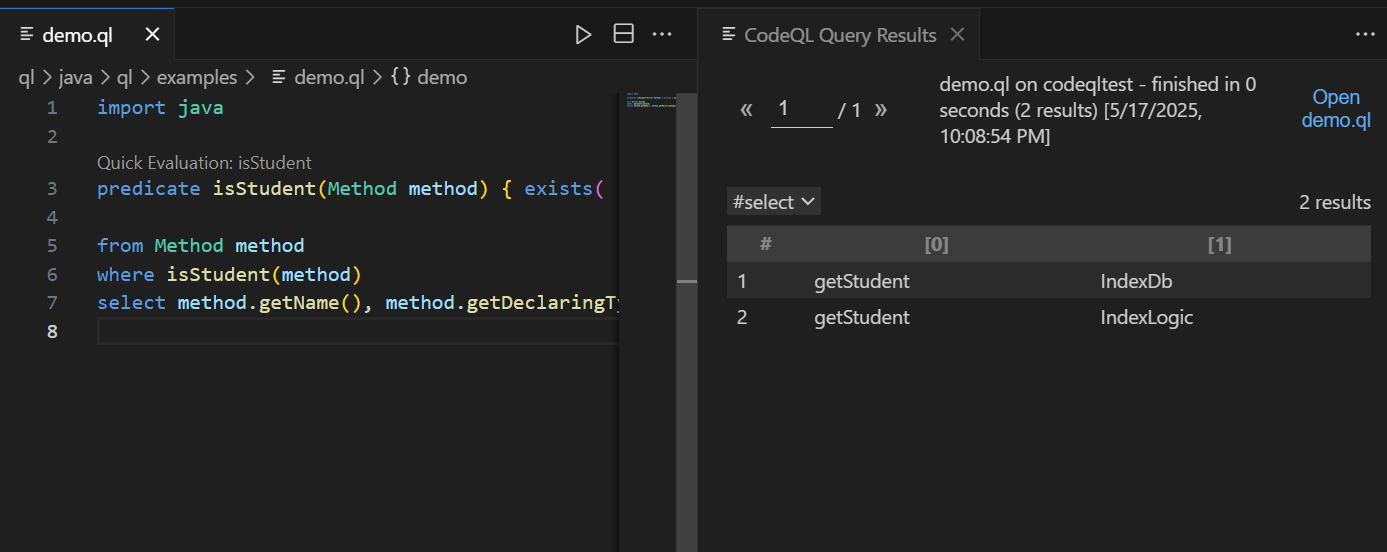This screenshot has width=1387, height=552.
Task: Click the Open demo.ql link
Action: (1336, 109)
